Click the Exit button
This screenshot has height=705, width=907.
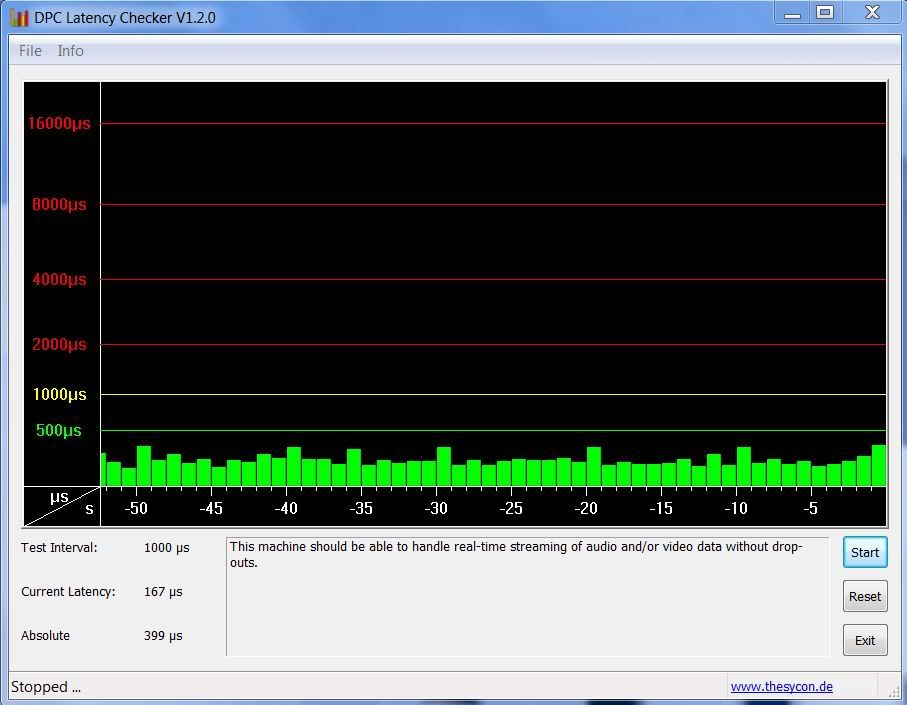pos(865,640)
